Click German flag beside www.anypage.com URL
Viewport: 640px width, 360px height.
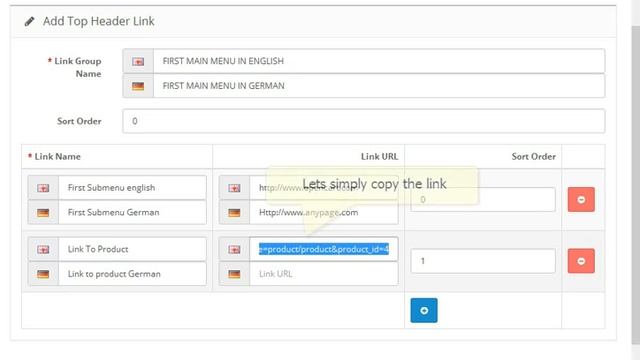click(x=234, y=212)
